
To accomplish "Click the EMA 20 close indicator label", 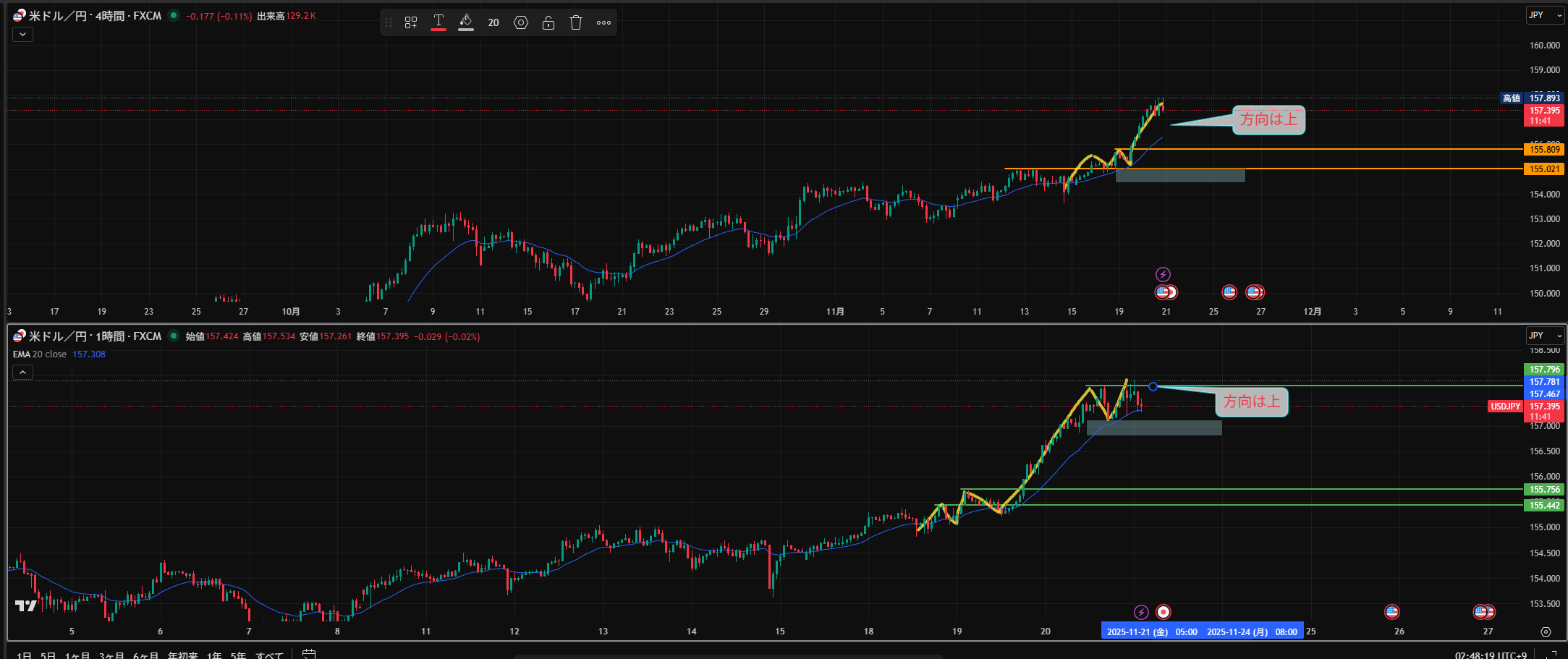I will [40, 354].
